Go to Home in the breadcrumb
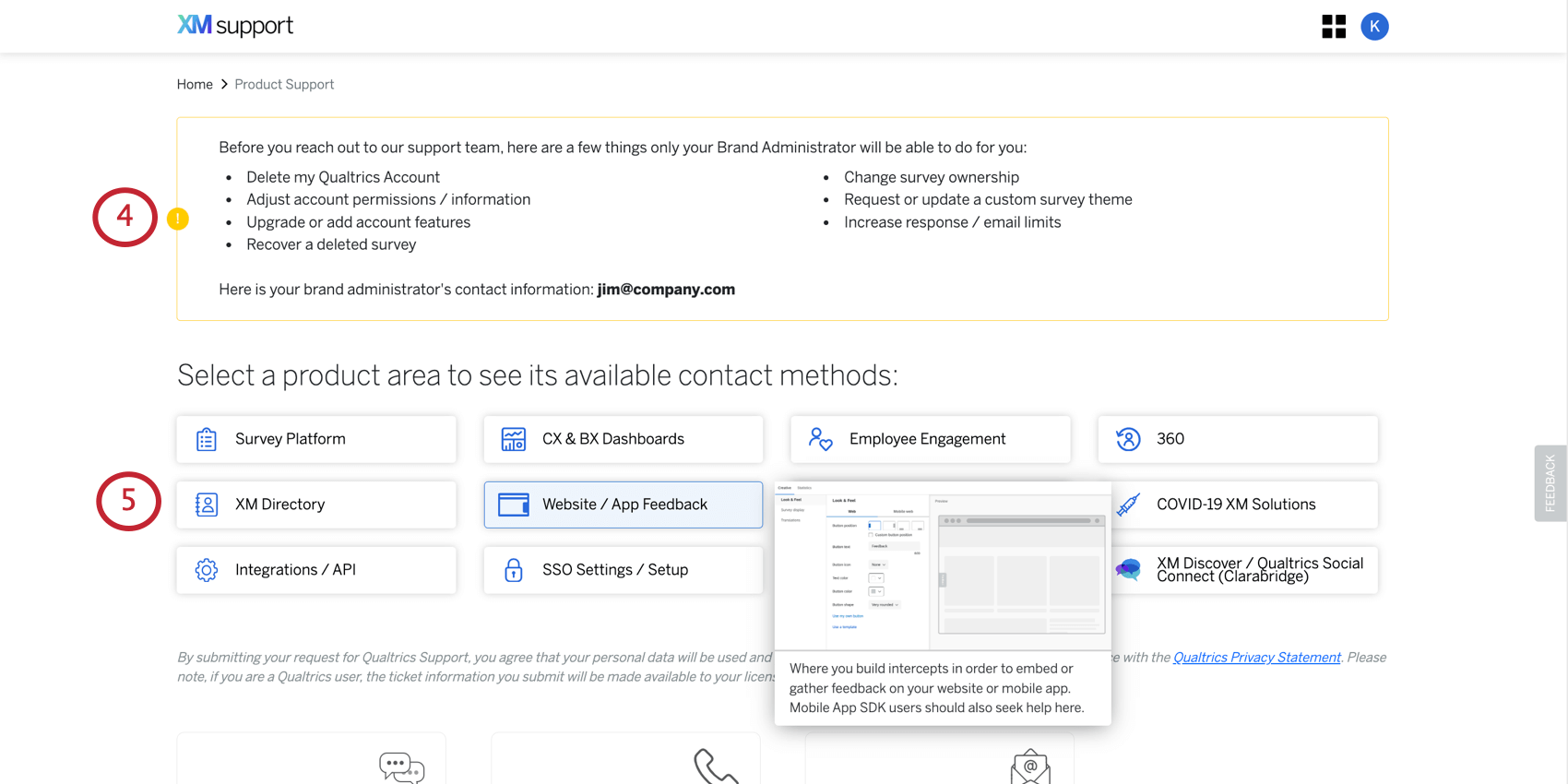Image resolution: width=1568 pixels, height=784 pixels. 195,84
